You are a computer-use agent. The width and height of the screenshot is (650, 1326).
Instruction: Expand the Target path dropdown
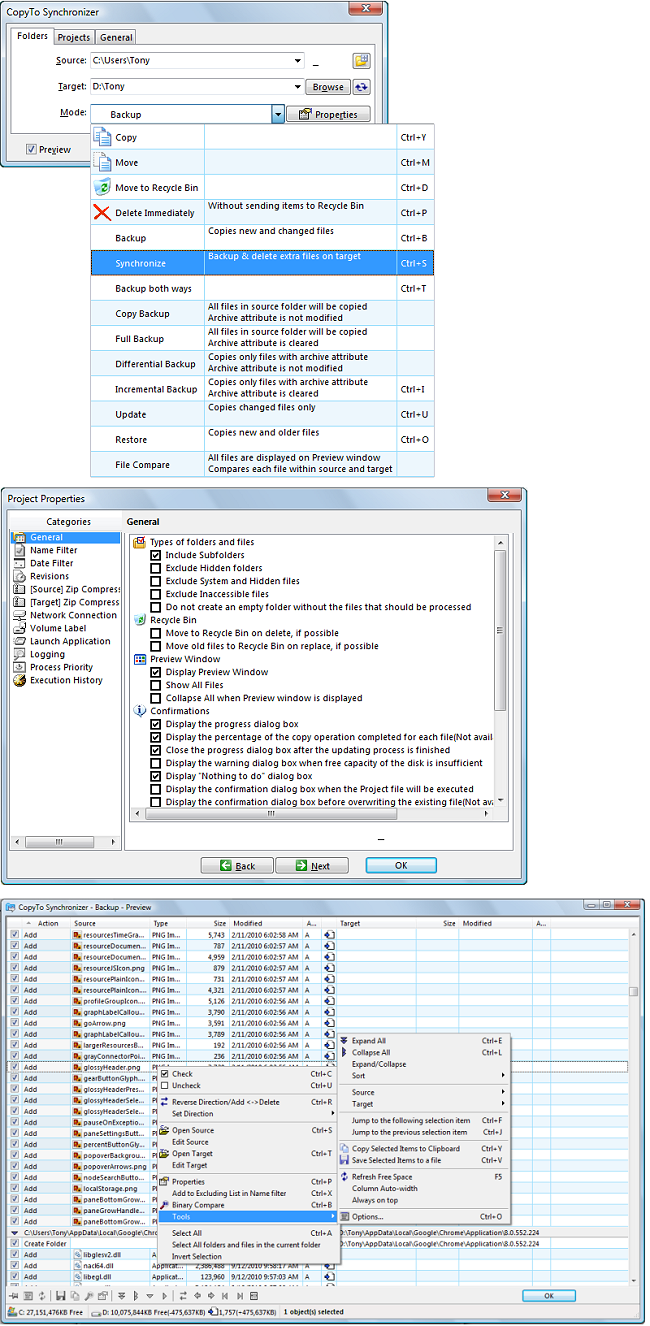[x=298, y=87]
